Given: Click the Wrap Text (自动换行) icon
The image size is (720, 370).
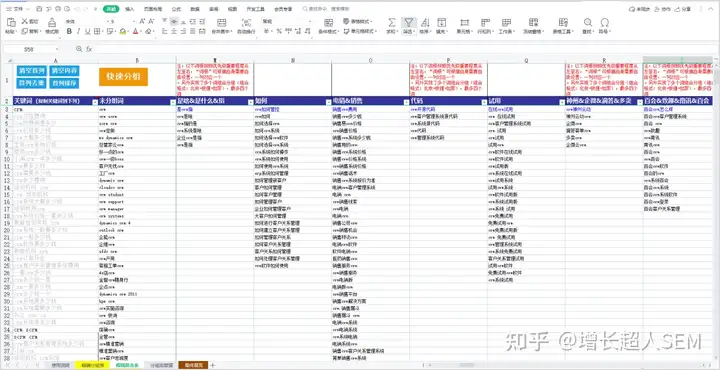Looking at the screenshot, I should 246,22.
